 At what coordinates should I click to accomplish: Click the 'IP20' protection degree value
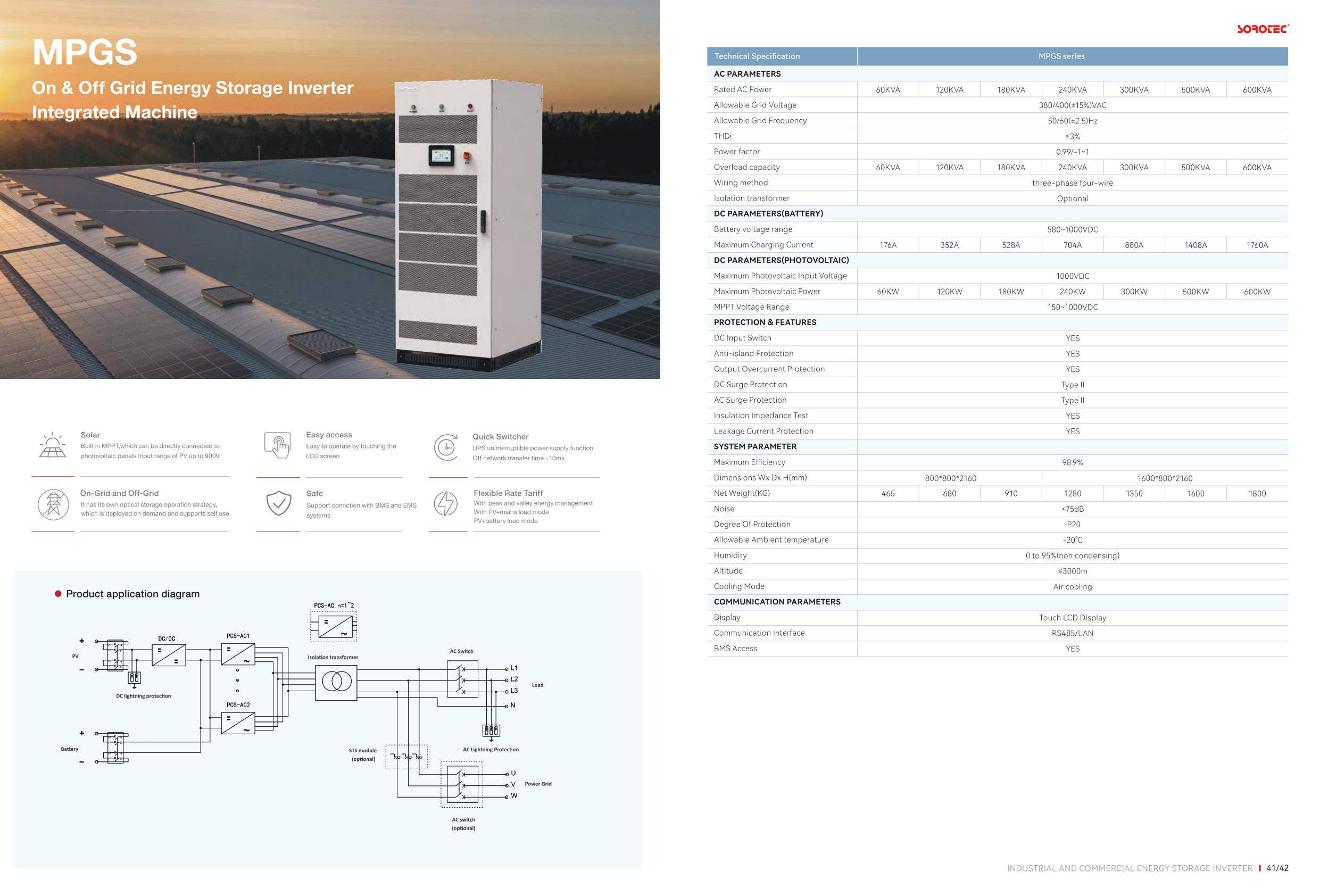(1073, 525)
